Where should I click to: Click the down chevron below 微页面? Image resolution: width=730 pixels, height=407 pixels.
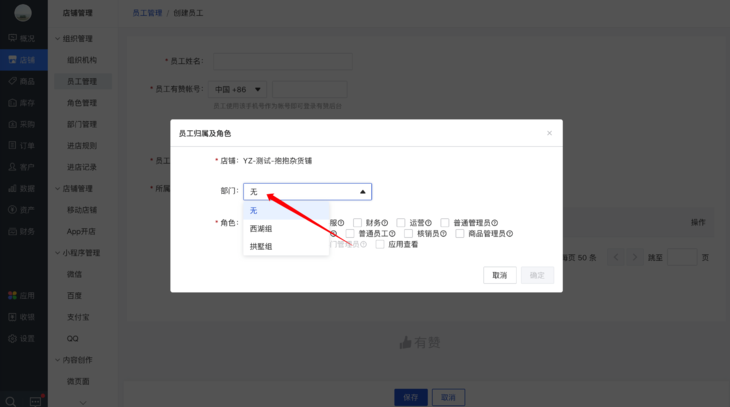tap(83, 402)
